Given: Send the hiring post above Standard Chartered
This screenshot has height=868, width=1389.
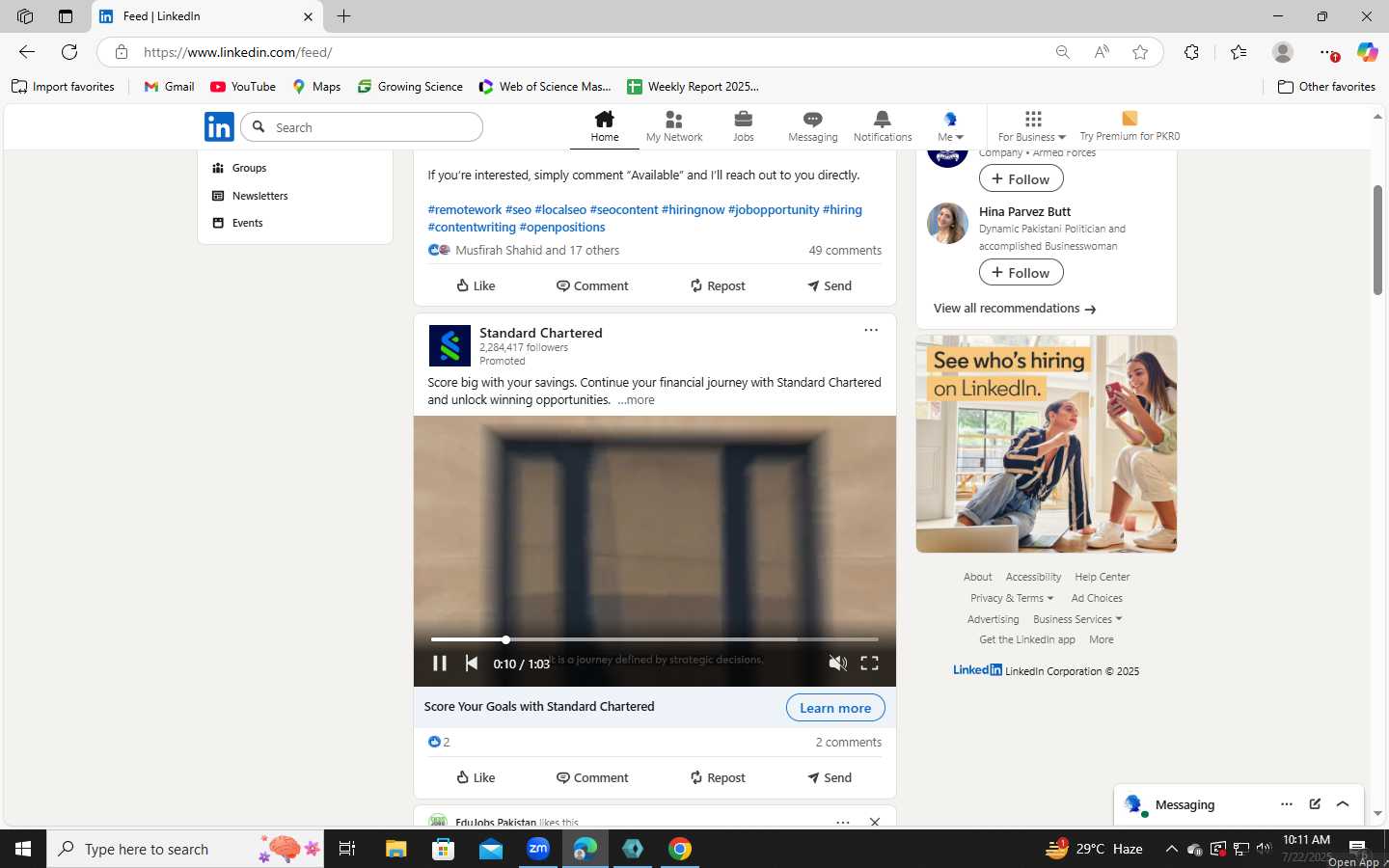Looking at the screenshot, I should tap(830, 285).
